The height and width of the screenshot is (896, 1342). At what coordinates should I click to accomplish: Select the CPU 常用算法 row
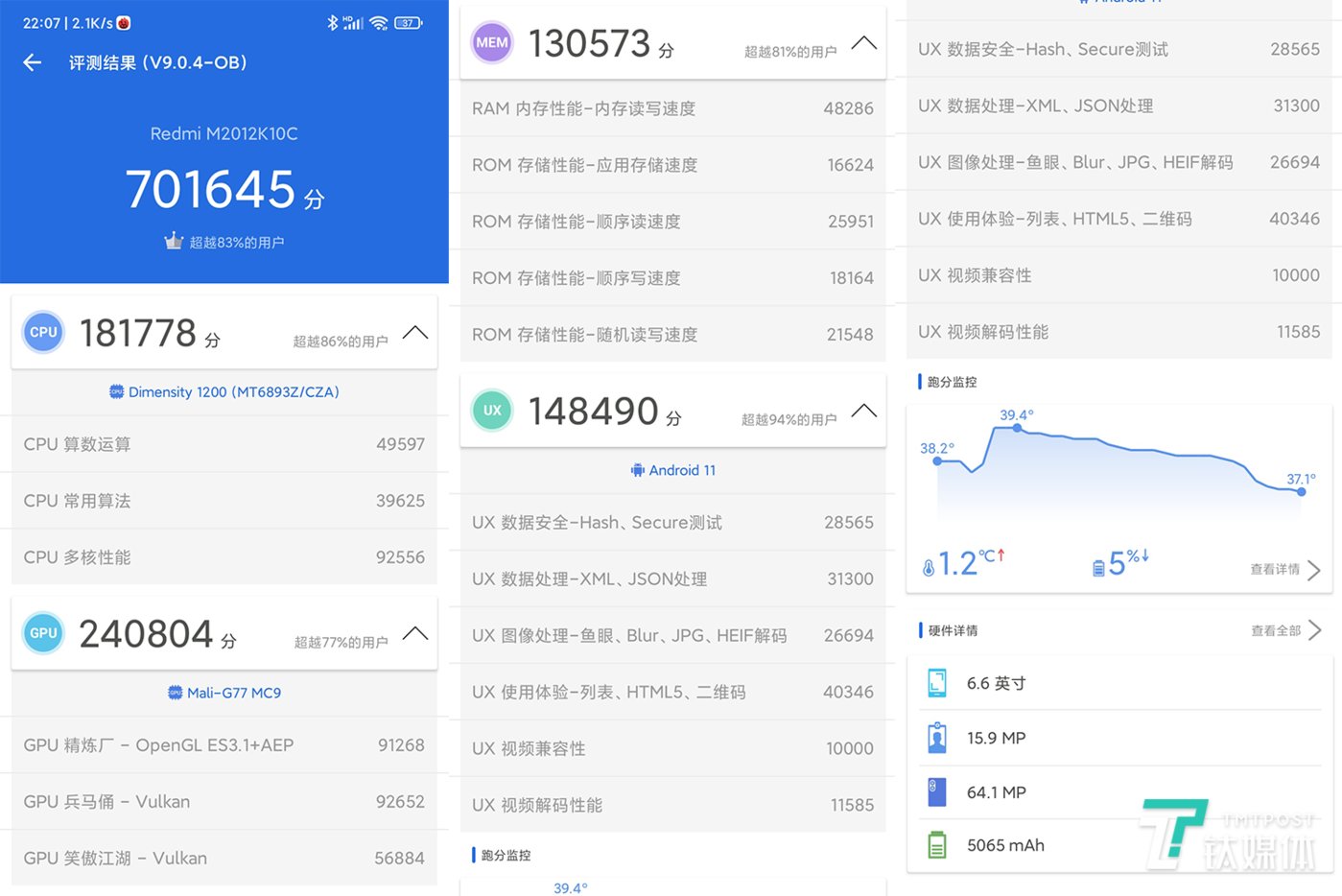(224, 501)
